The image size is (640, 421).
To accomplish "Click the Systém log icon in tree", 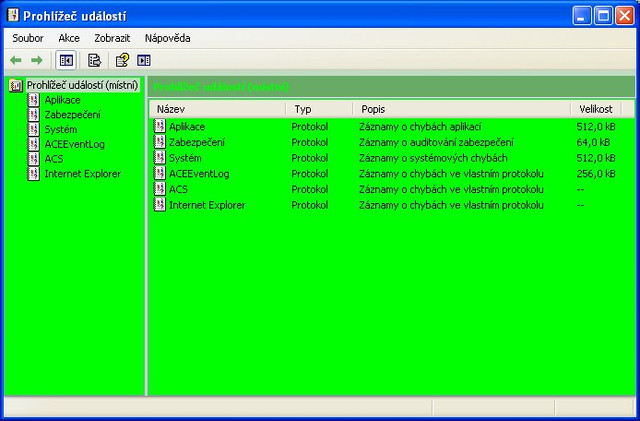I will [33, 129].
